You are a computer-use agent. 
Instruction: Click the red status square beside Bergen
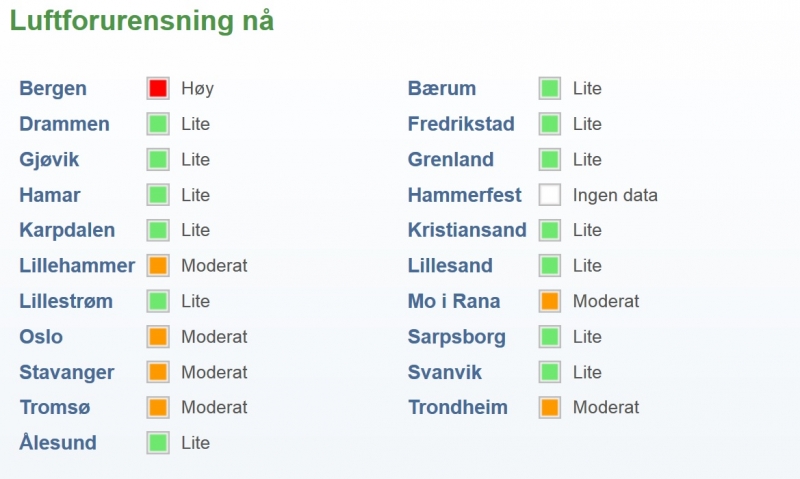click(158, 88)
